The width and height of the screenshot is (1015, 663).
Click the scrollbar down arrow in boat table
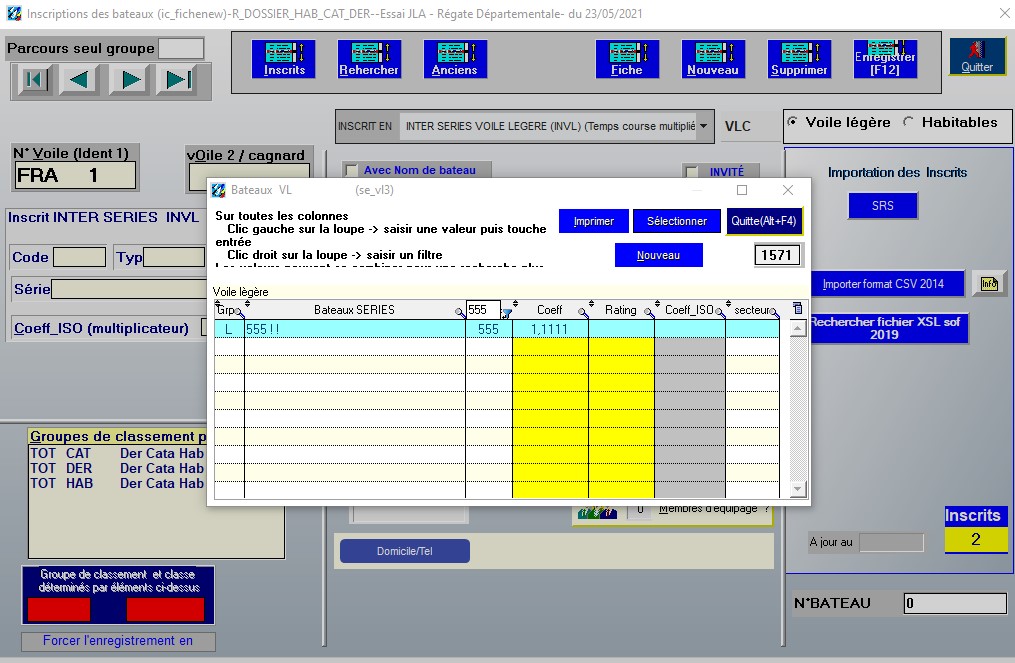coord(798,489)
